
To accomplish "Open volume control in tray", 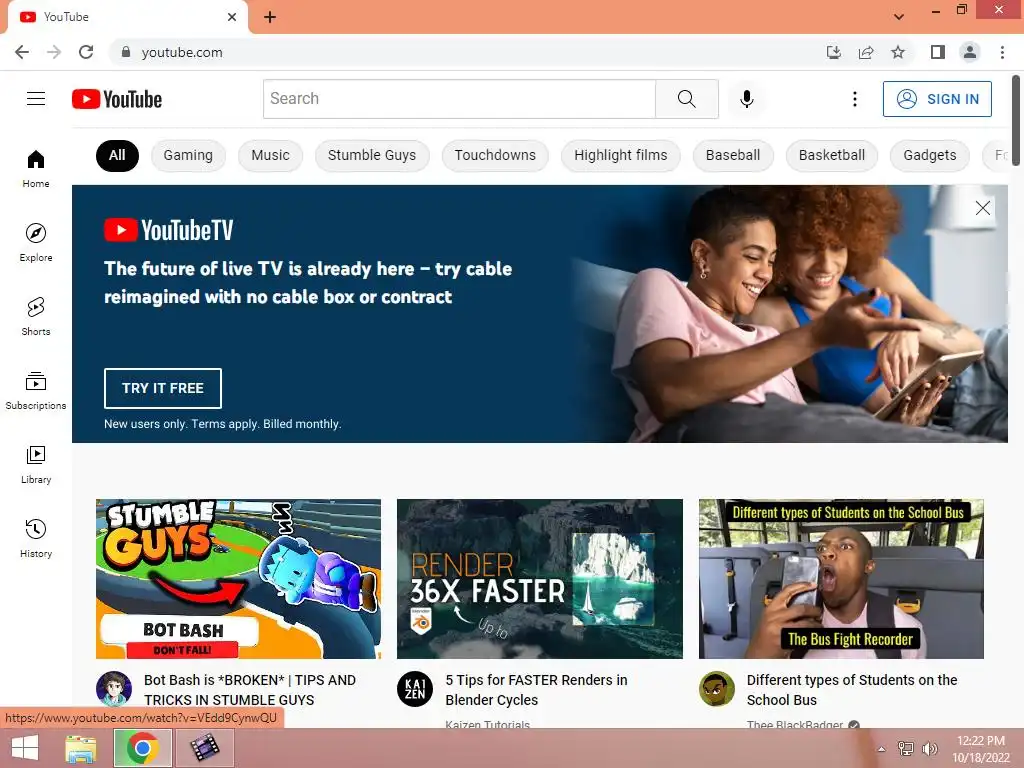I will tap(929, 748).
